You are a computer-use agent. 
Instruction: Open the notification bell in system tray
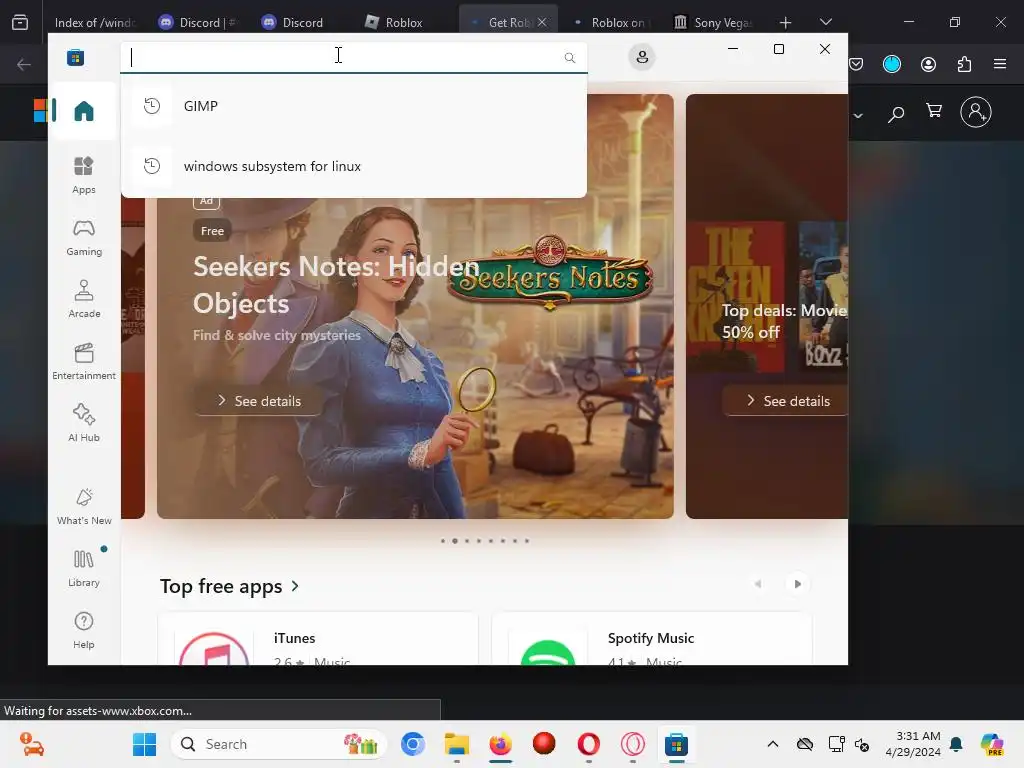[x=957, y=744]
